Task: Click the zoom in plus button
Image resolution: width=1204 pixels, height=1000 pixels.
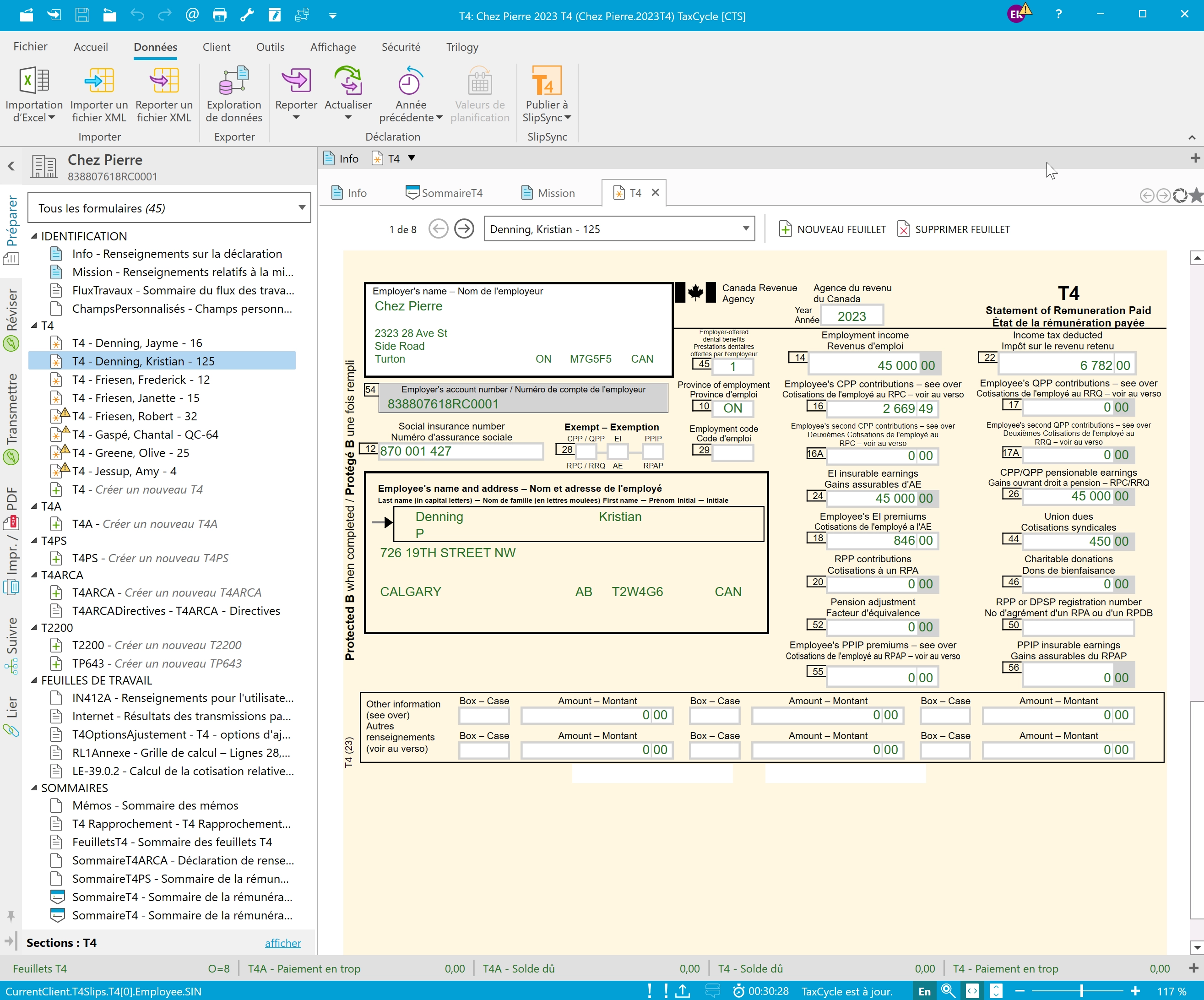Action: click(x=1135, y=991)
